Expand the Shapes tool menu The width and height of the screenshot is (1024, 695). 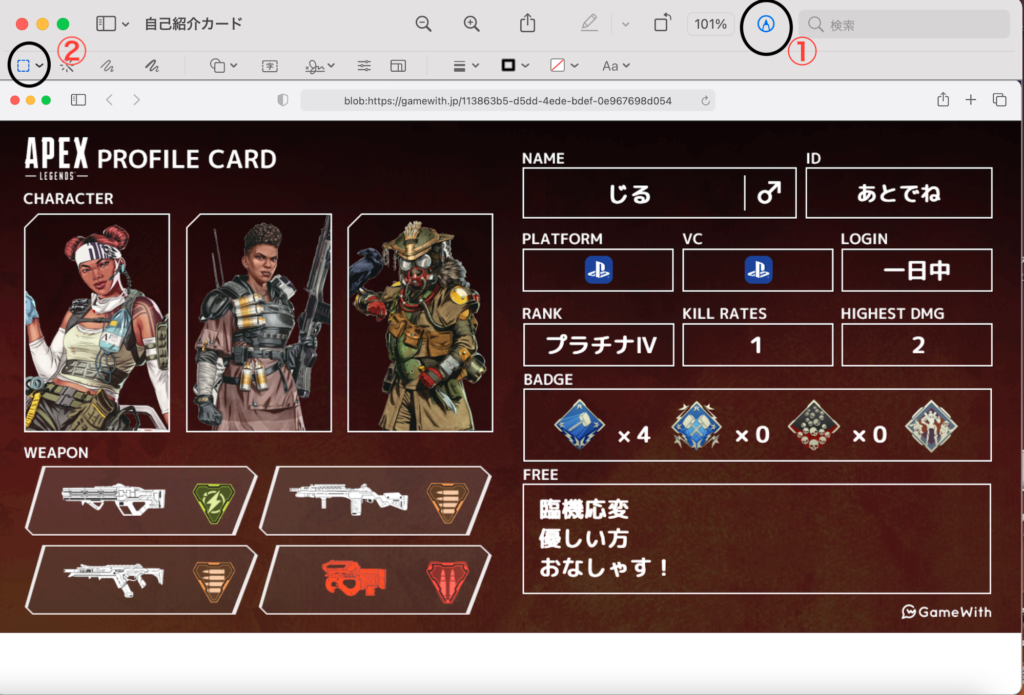(223, 66)
